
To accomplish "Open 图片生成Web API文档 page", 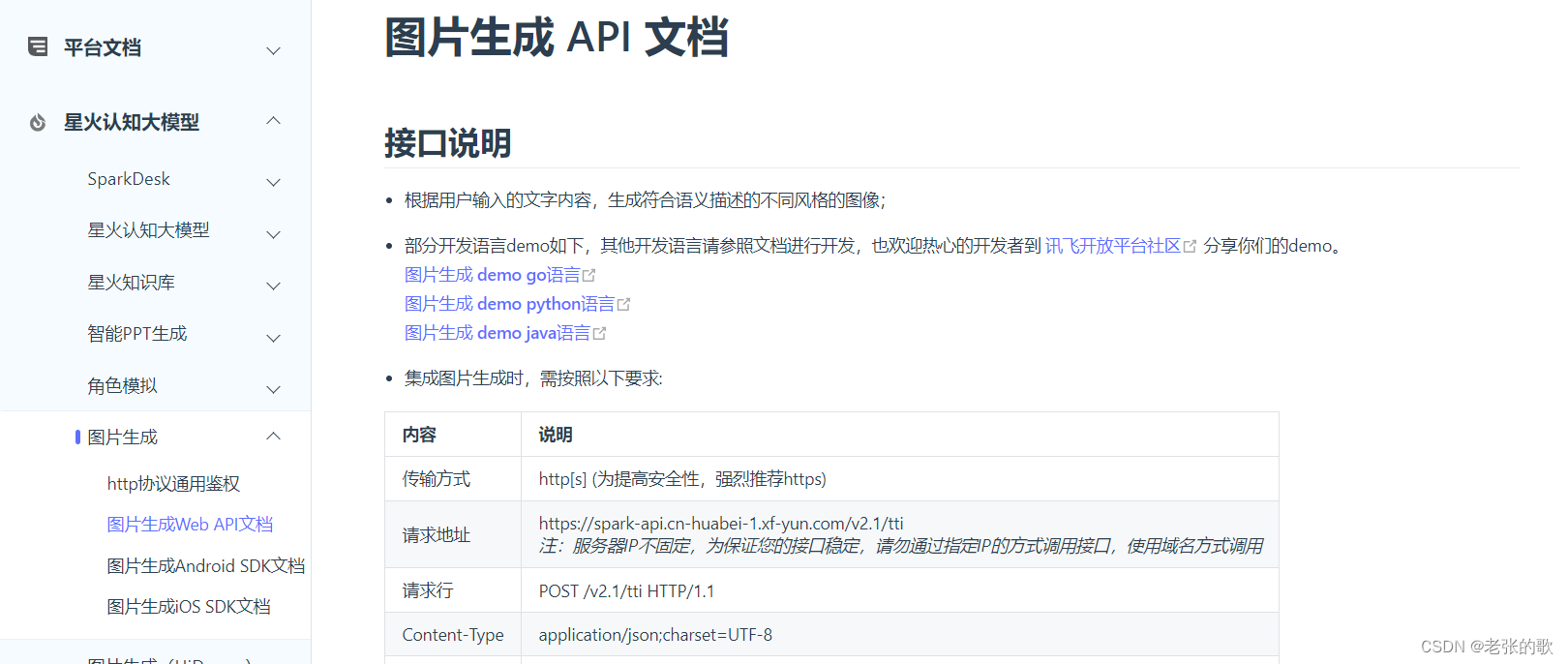I will [x=190, y=525].
